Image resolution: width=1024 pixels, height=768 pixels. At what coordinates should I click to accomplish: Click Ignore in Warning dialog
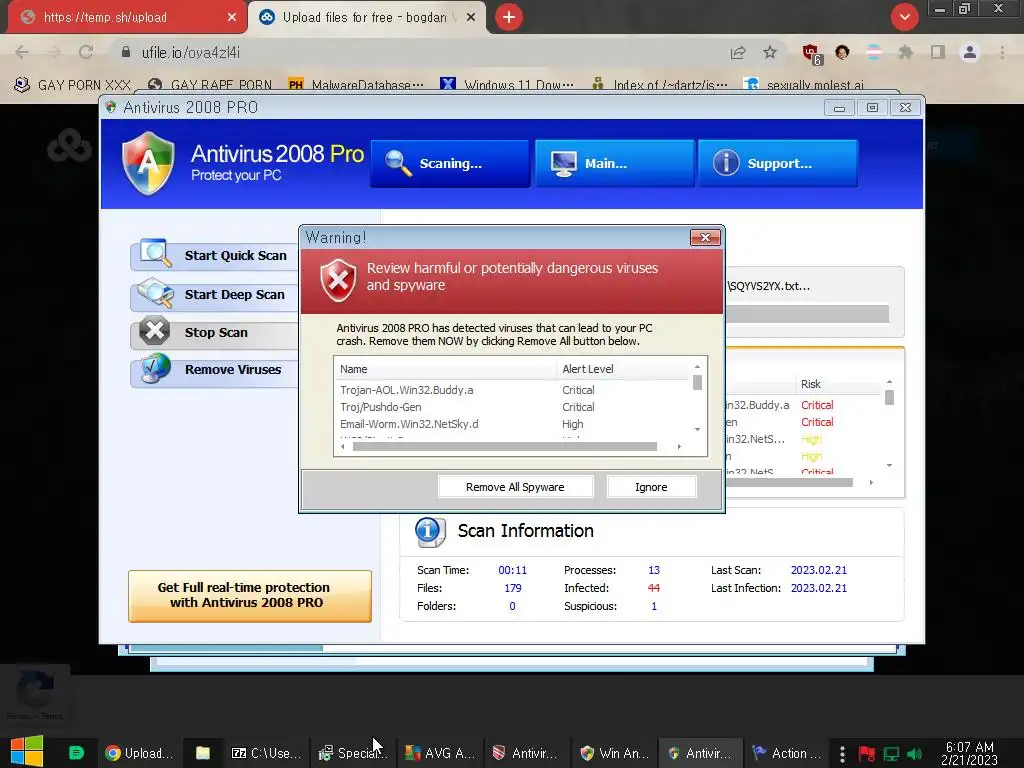coord(651,487)
